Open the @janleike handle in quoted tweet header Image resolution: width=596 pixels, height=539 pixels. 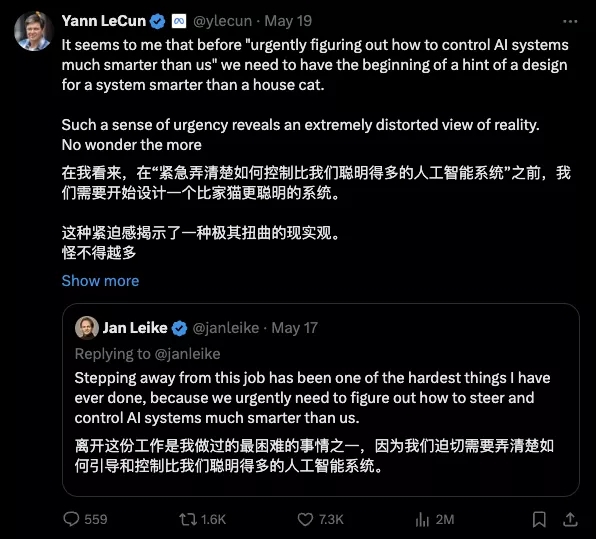tap(226, 328)
